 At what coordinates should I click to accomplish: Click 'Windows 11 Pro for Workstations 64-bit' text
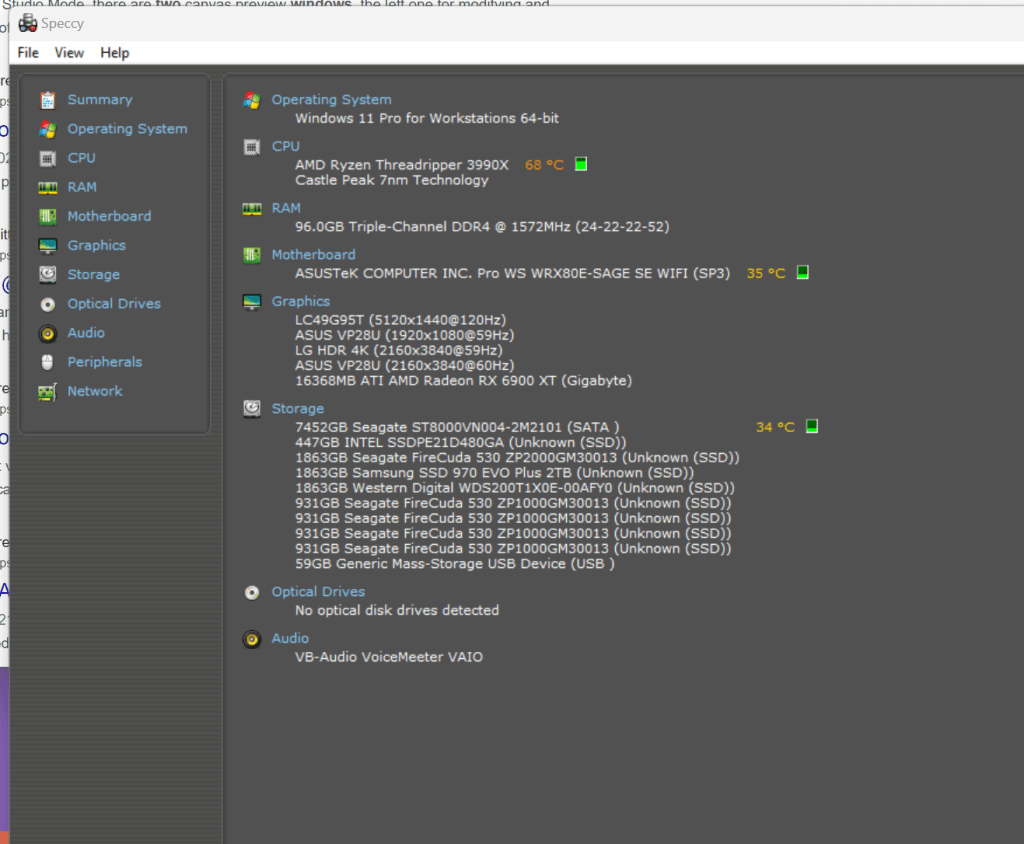(x=427, y=118)
